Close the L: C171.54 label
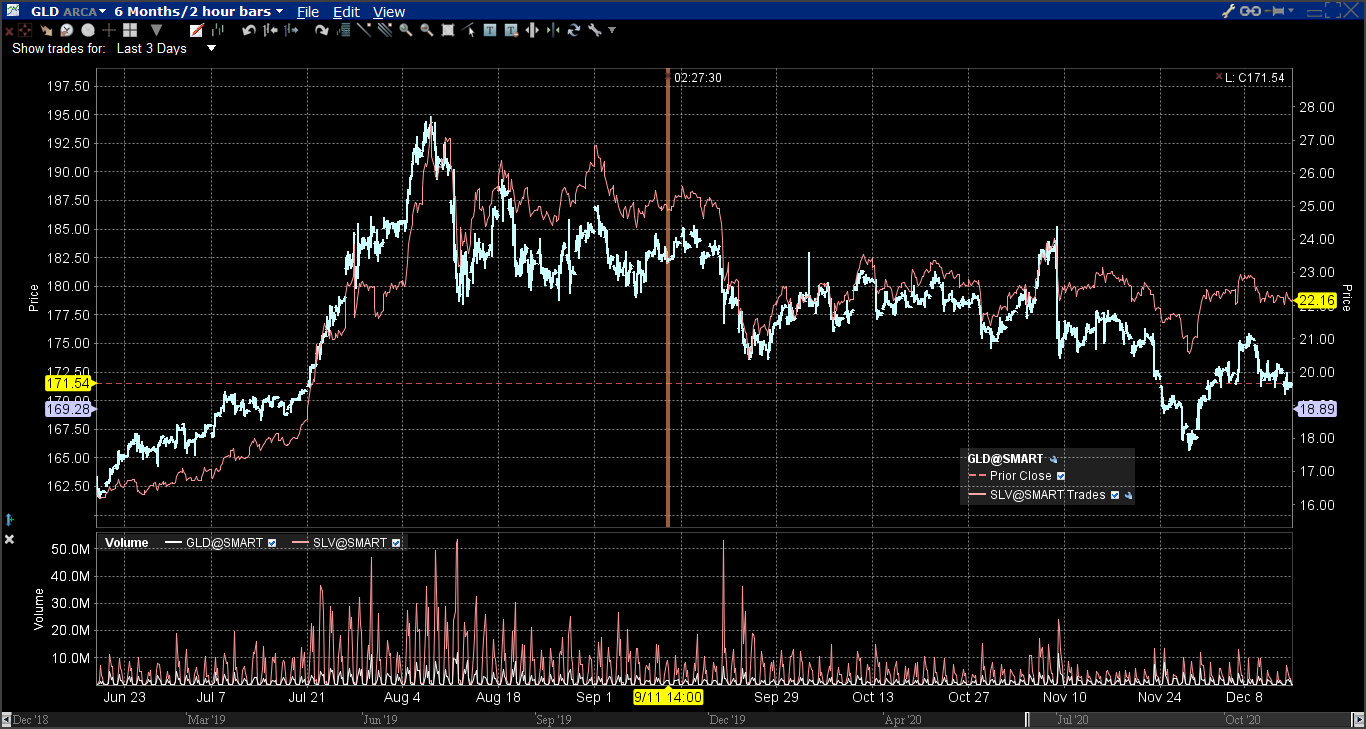Viewport: 1366px width, 729px height. click(1218, 77)
